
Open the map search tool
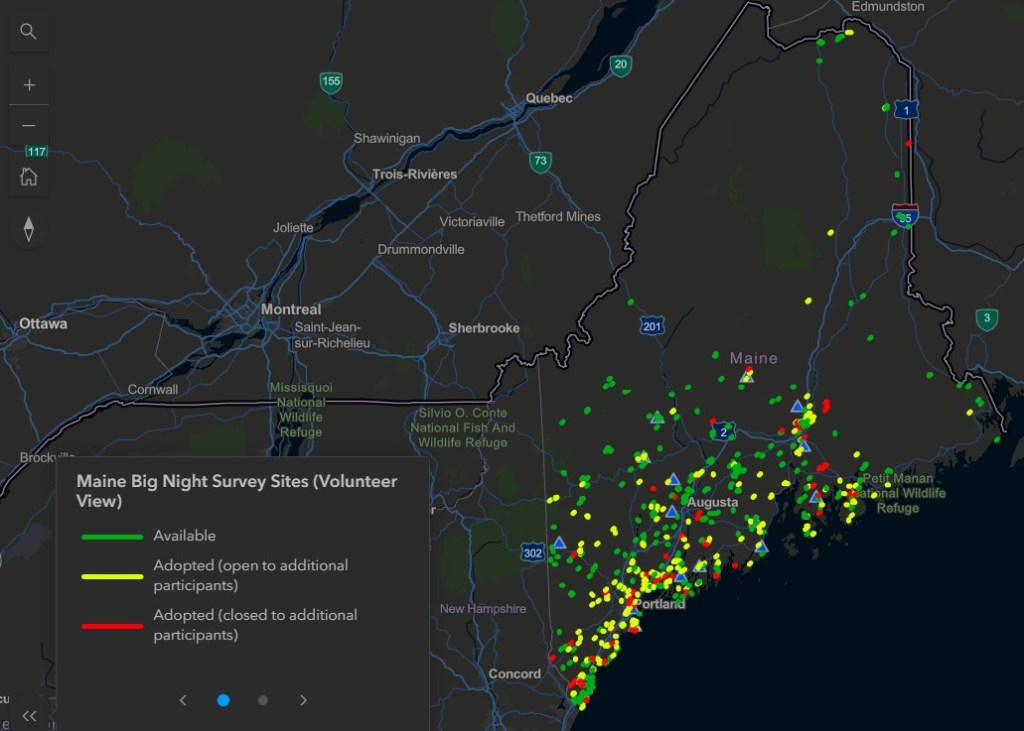28,31
